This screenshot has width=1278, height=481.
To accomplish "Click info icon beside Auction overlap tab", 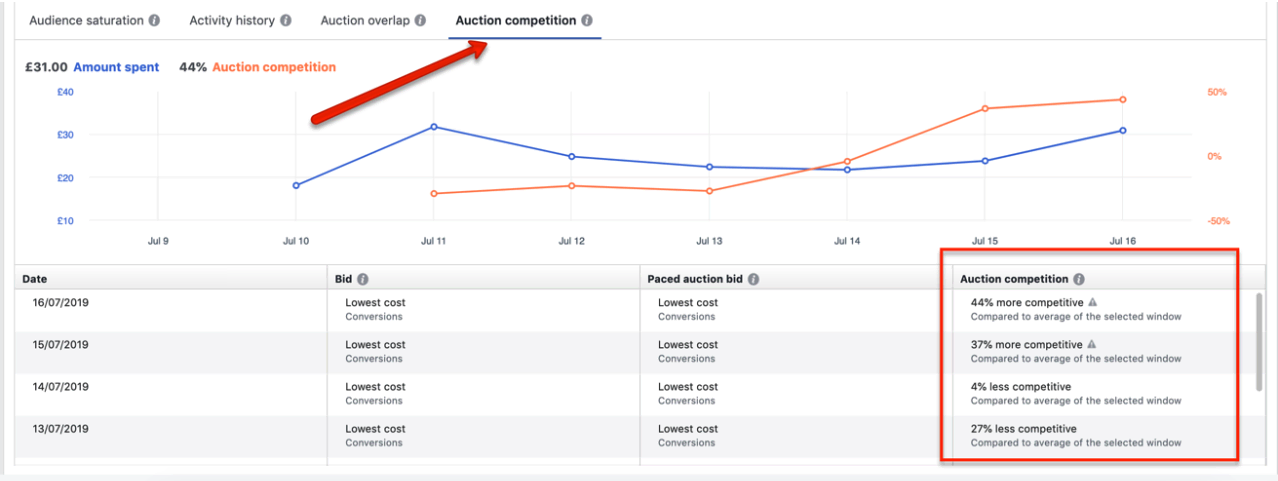I will pos(420,20).
